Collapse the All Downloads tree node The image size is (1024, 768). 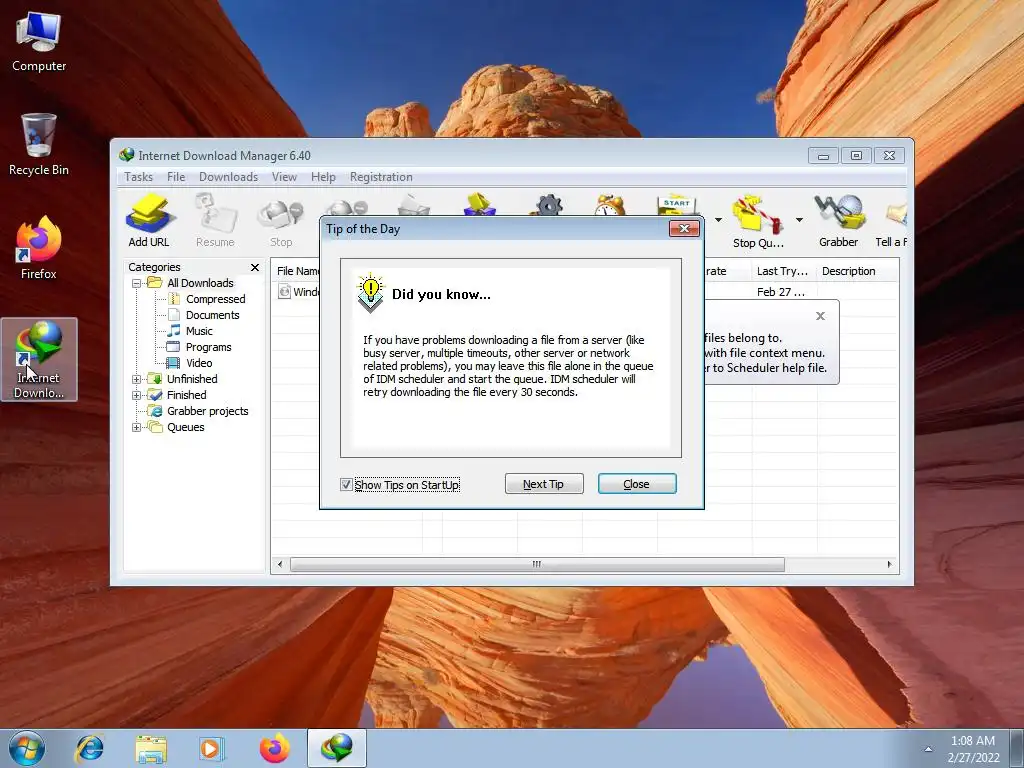coord(136,283)
